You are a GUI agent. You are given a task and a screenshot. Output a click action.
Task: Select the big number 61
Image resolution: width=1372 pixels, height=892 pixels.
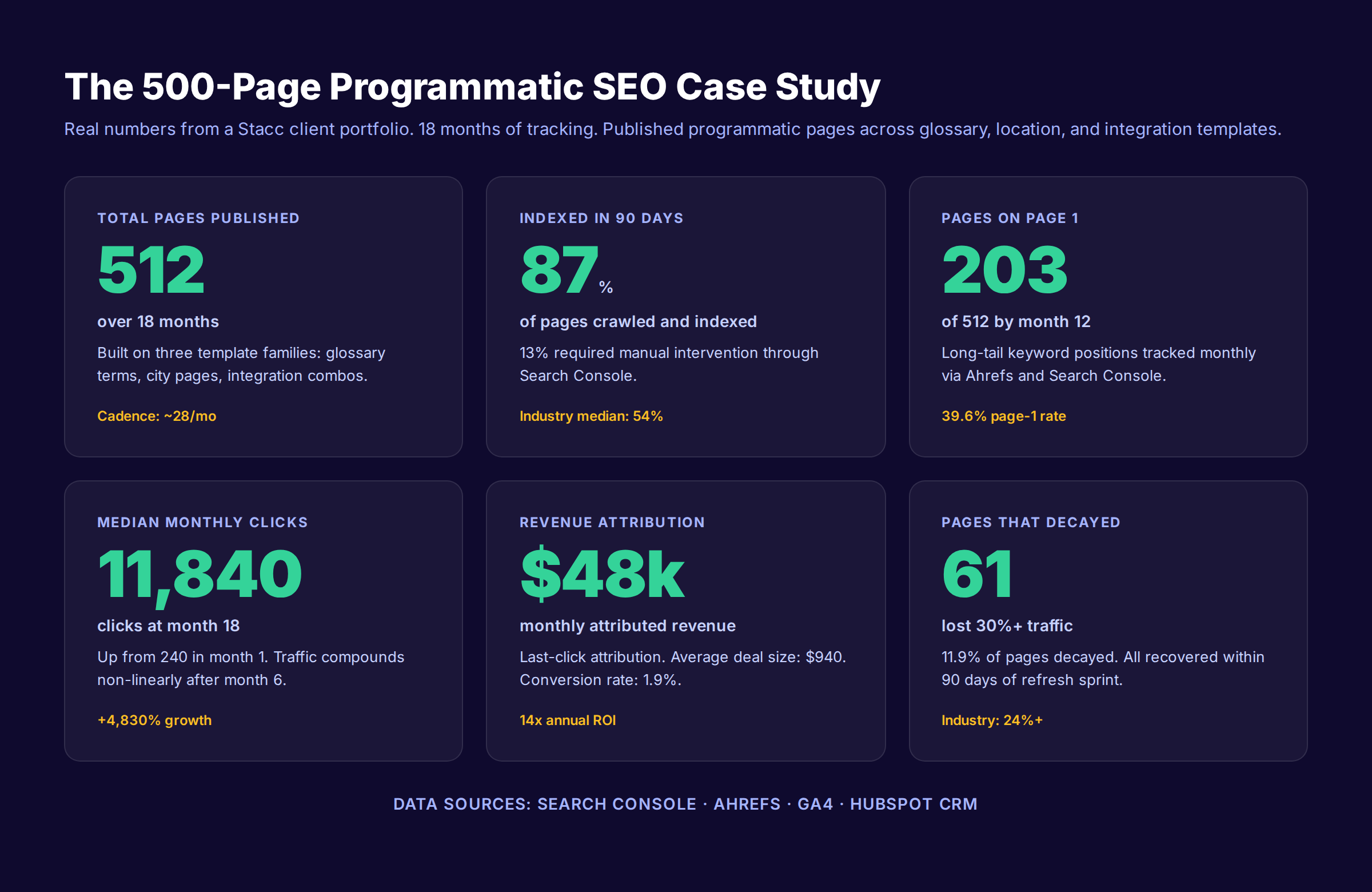tap(976, 574)
